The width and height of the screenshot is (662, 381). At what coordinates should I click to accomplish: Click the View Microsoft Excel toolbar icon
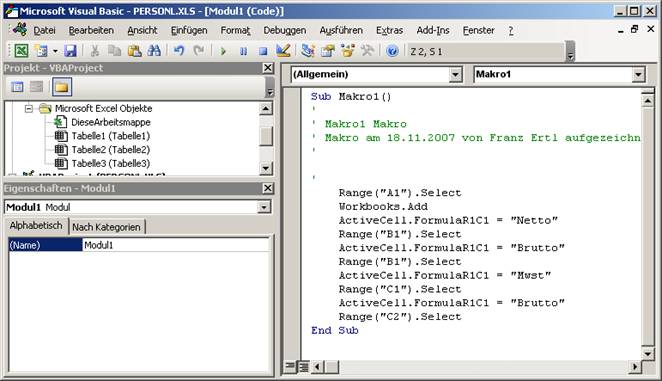(21, 51)
